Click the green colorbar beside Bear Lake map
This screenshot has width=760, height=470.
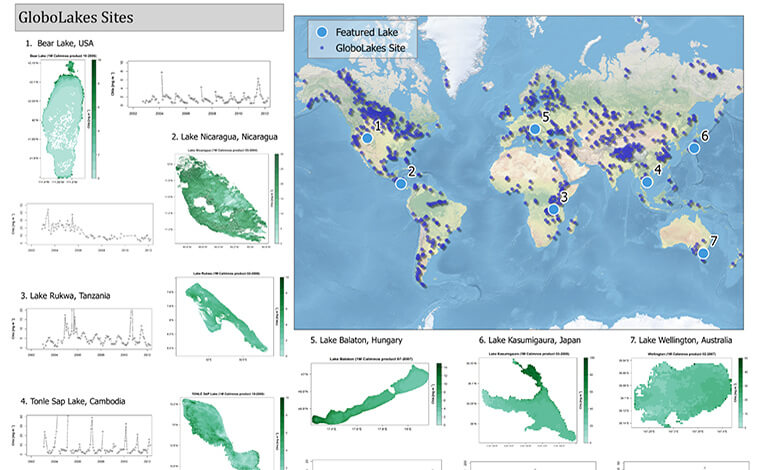pyautogui.click(x=95, y=122)
